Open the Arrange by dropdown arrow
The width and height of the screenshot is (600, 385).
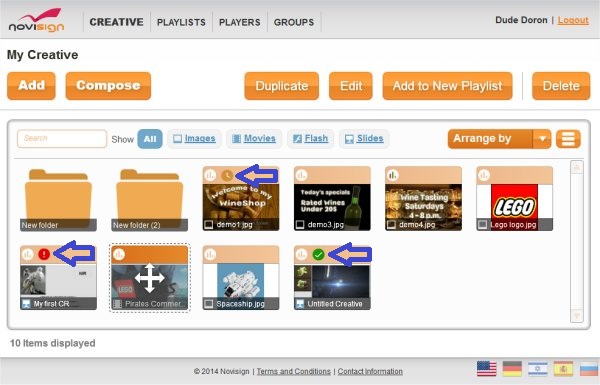click(x=542, y=139)
